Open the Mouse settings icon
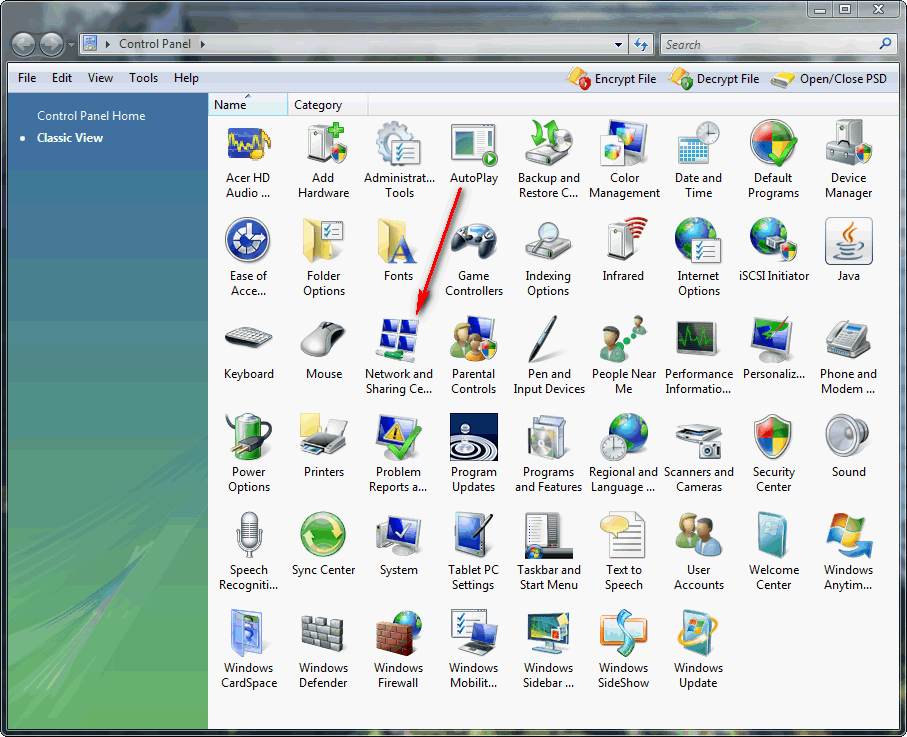Image resolution: width=907 pixels, height=737 pixels. pyautogui.click(x=323, y=339)
